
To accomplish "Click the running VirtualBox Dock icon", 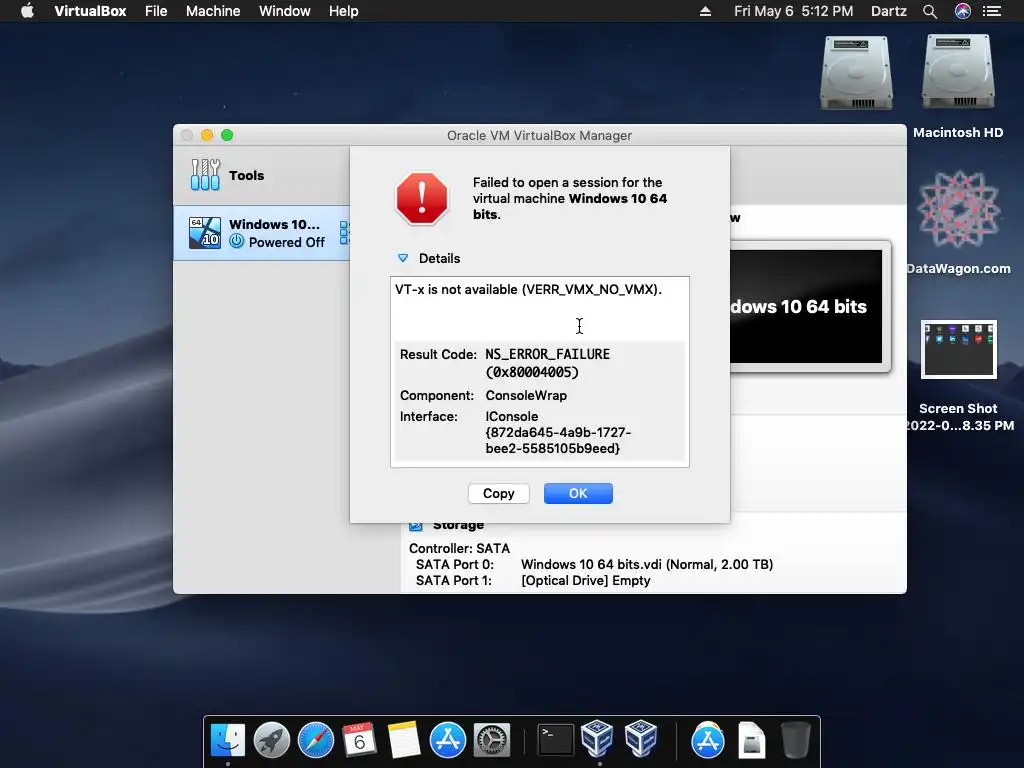I will (x=598, y=738).
